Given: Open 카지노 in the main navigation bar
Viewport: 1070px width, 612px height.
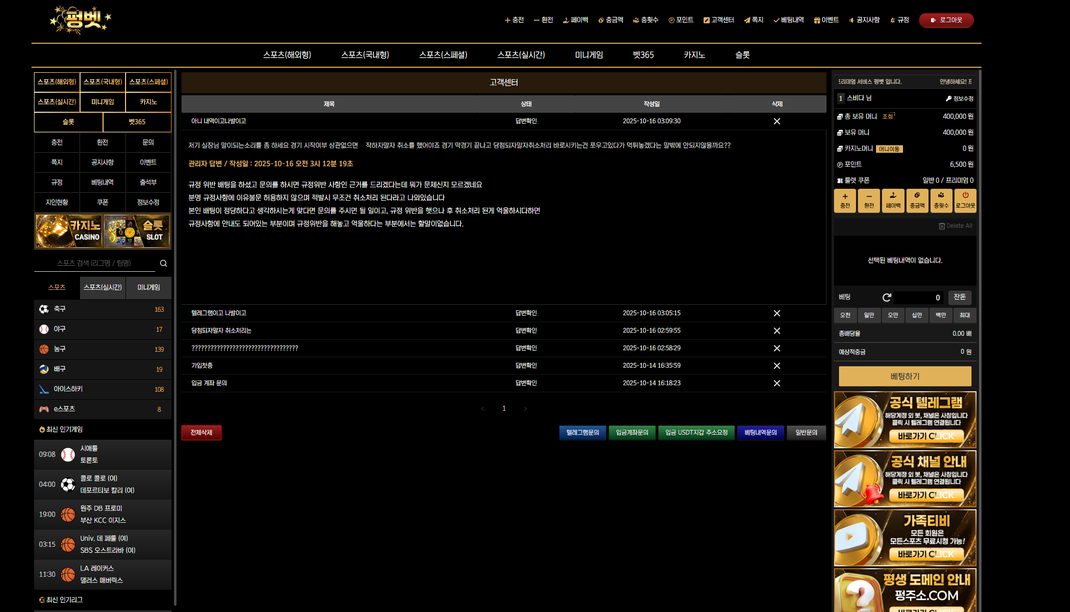Looking at the screenshot, I should click(x=693, y=55).
